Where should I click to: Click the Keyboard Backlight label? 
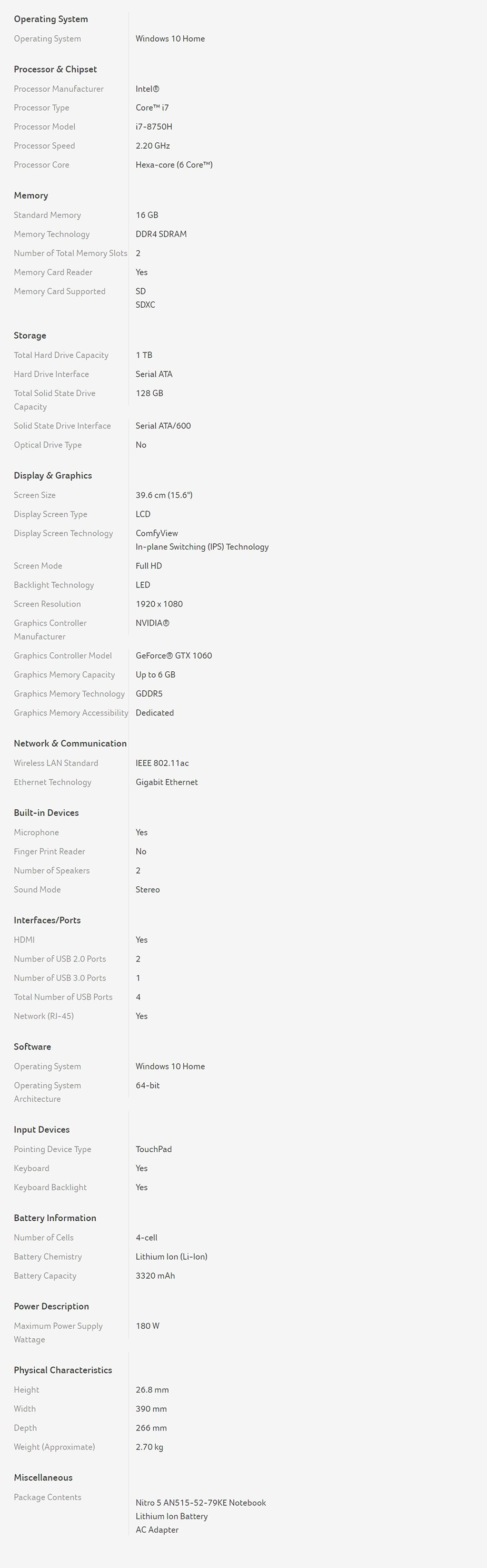pyautogui.click(x=51, y=1187)
